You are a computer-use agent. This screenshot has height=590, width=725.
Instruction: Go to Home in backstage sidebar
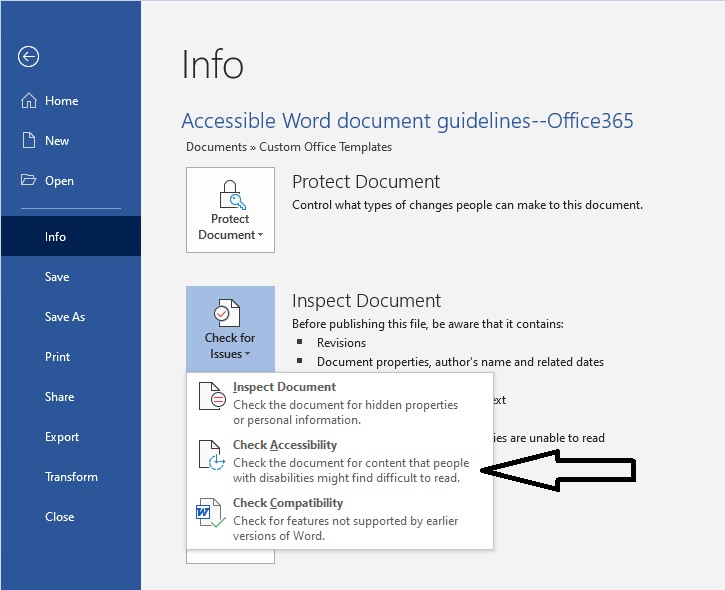[x=71, y=101]
